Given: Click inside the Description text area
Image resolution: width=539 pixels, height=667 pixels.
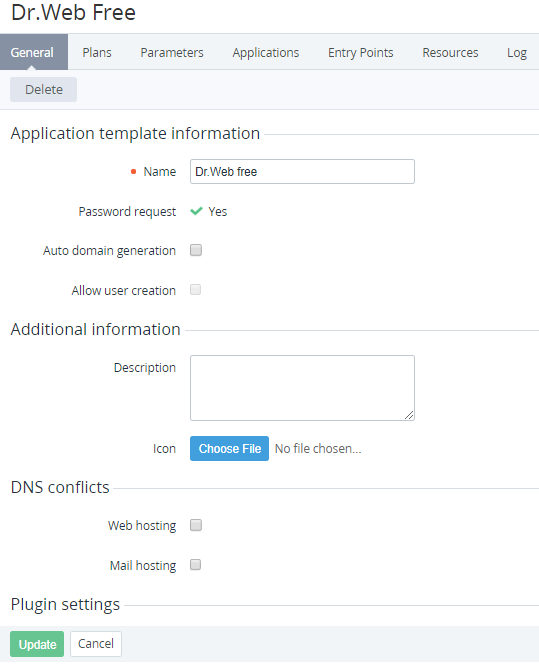Looking at the screenshot, I should (302, 388).
